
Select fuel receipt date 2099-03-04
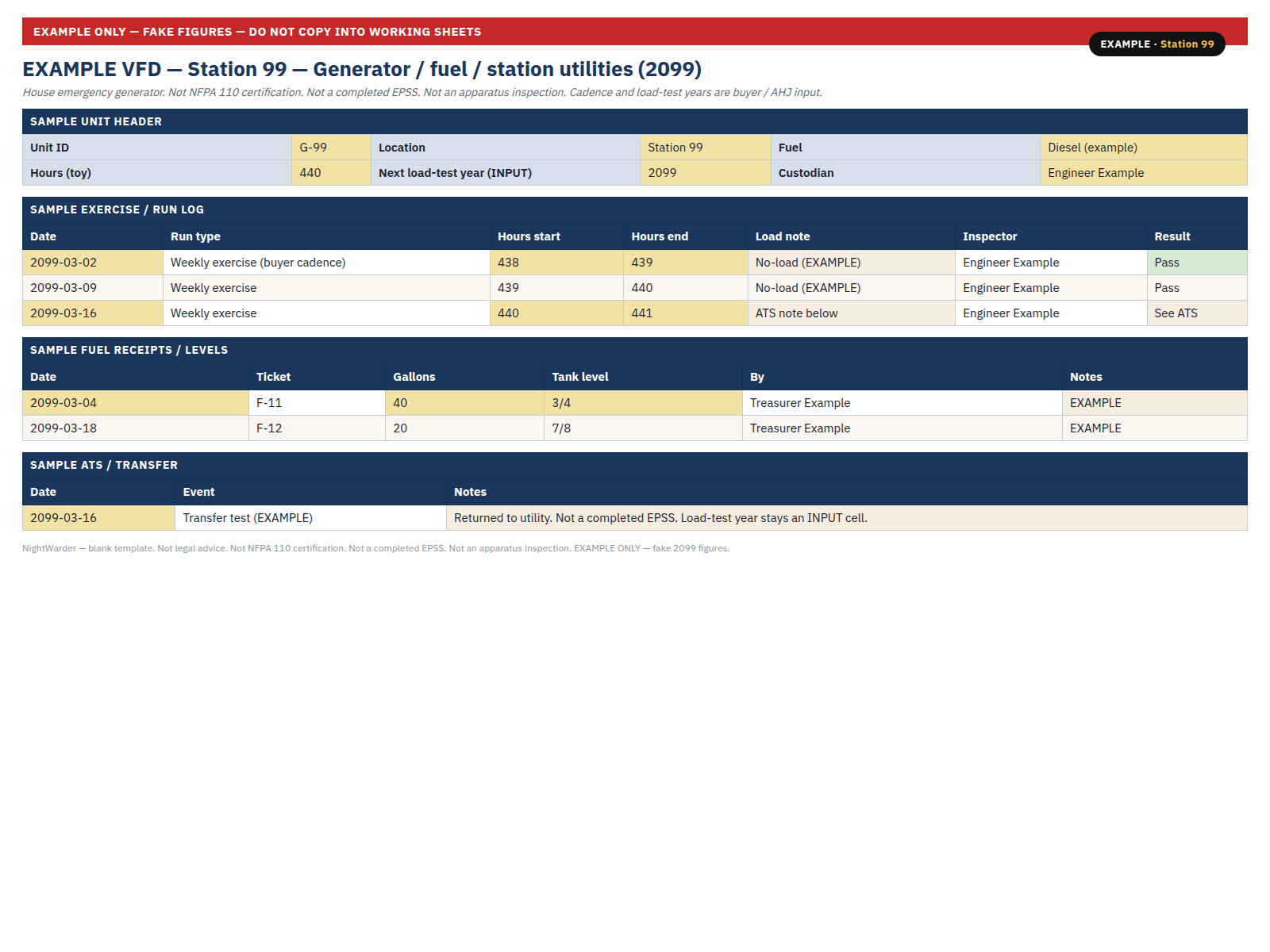pyautogui.click(x=136, y=403)
